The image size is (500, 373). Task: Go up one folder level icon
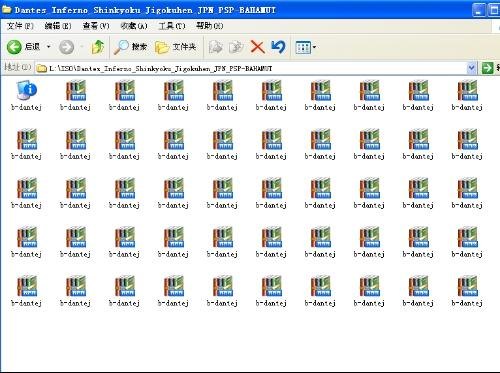[x=98, y=47]
